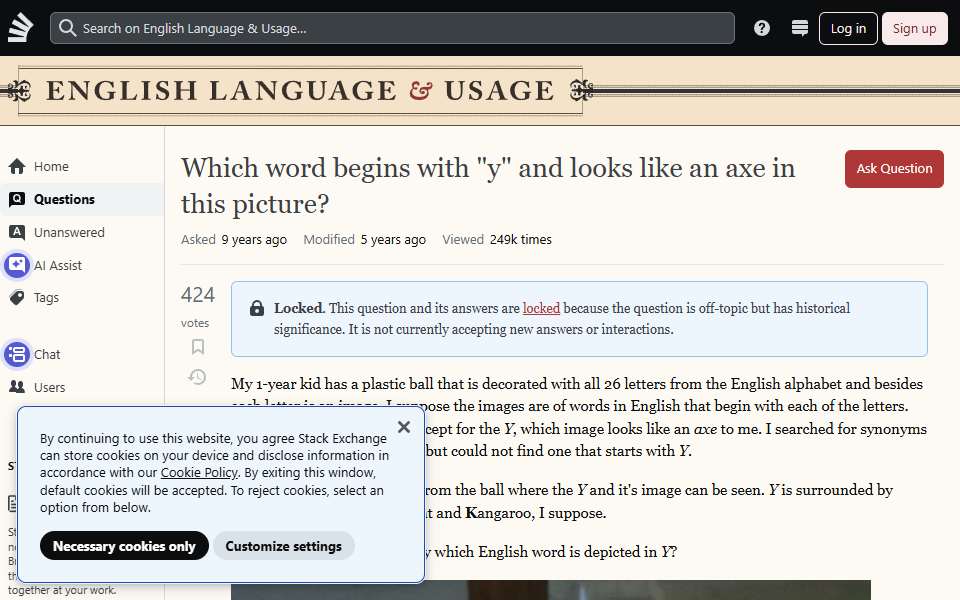960x600 pixels.
Task: Click the picture below the question text
Action: coord(550,590)
